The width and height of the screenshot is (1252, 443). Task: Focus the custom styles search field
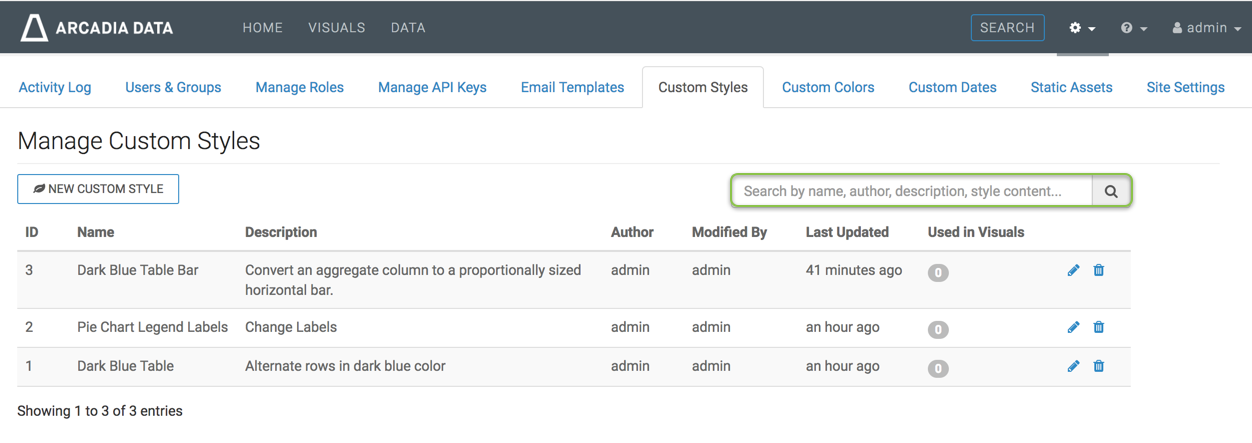click(913, 191)
